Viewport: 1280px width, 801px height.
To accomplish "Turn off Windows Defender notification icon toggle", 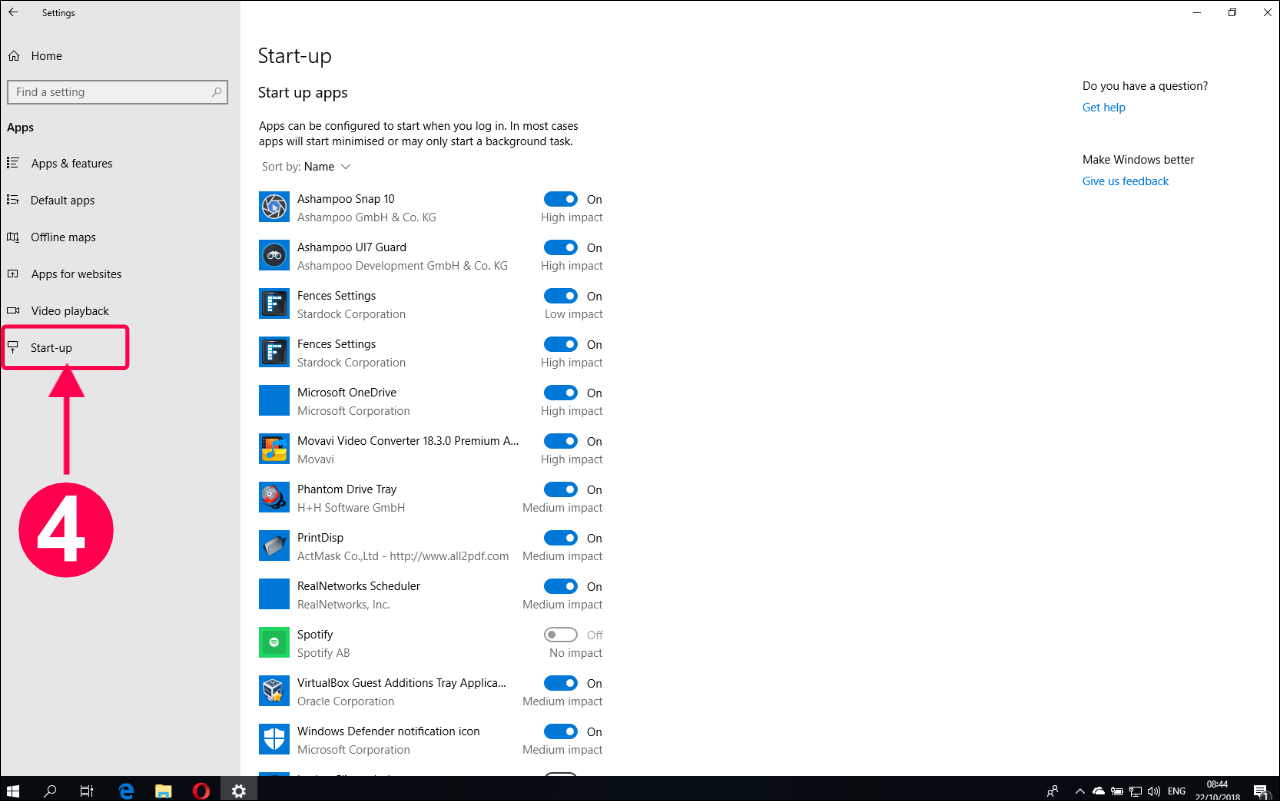I will point(561,731).
